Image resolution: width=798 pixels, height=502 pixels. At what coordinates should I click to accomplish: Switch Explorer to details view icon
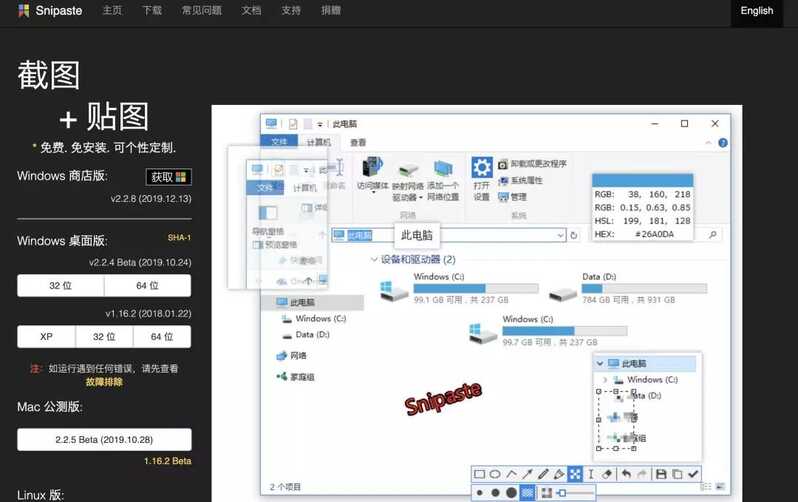pyautogui.click(x=705, y=487)
